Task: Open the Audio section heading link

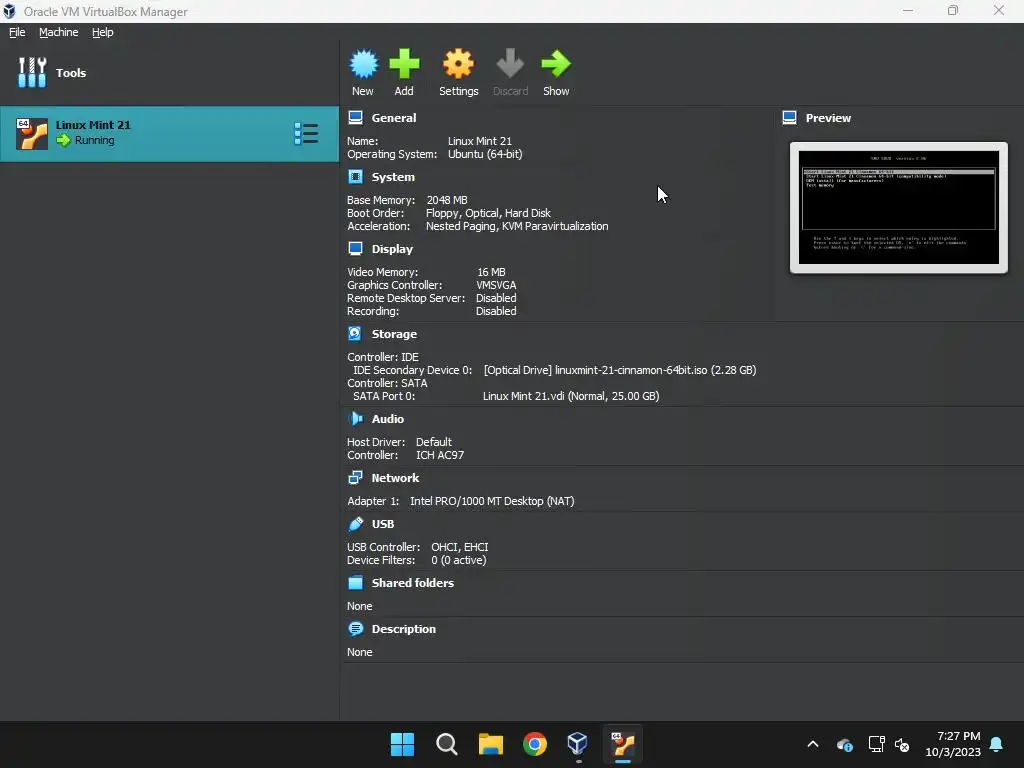Action: coord(388,419)
